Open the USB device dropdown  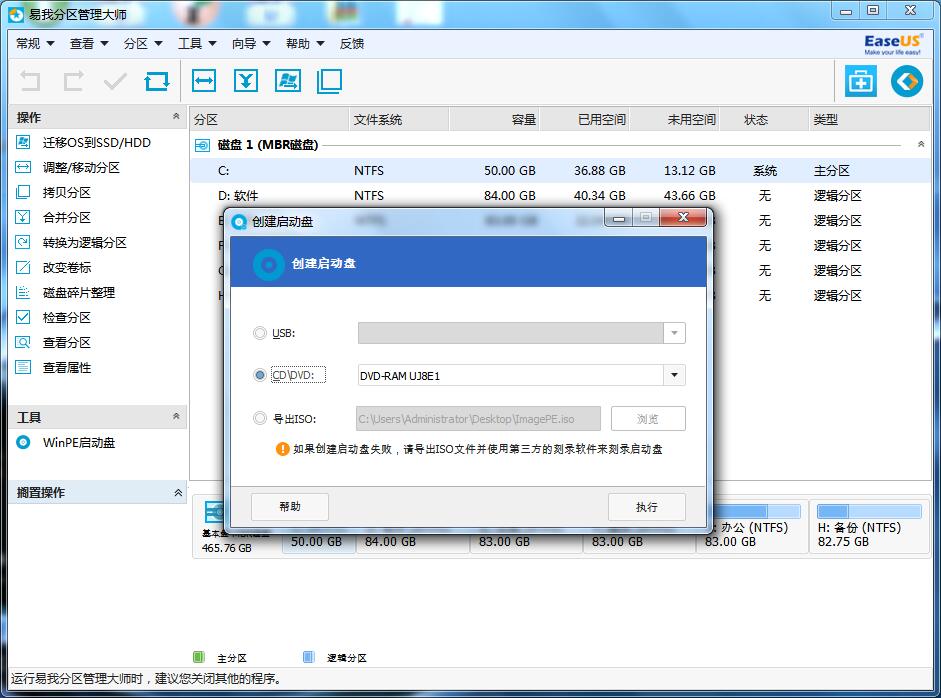[675, 333]
